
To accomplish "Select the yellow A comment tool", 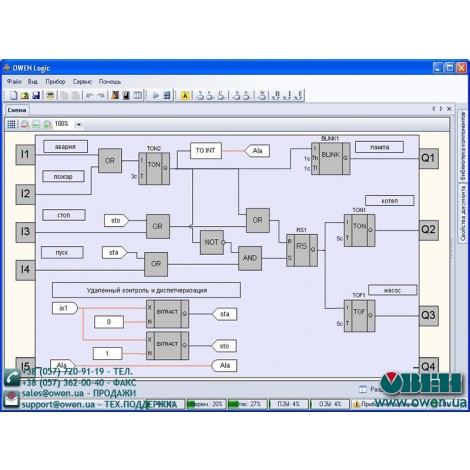I will coord(185,96).
